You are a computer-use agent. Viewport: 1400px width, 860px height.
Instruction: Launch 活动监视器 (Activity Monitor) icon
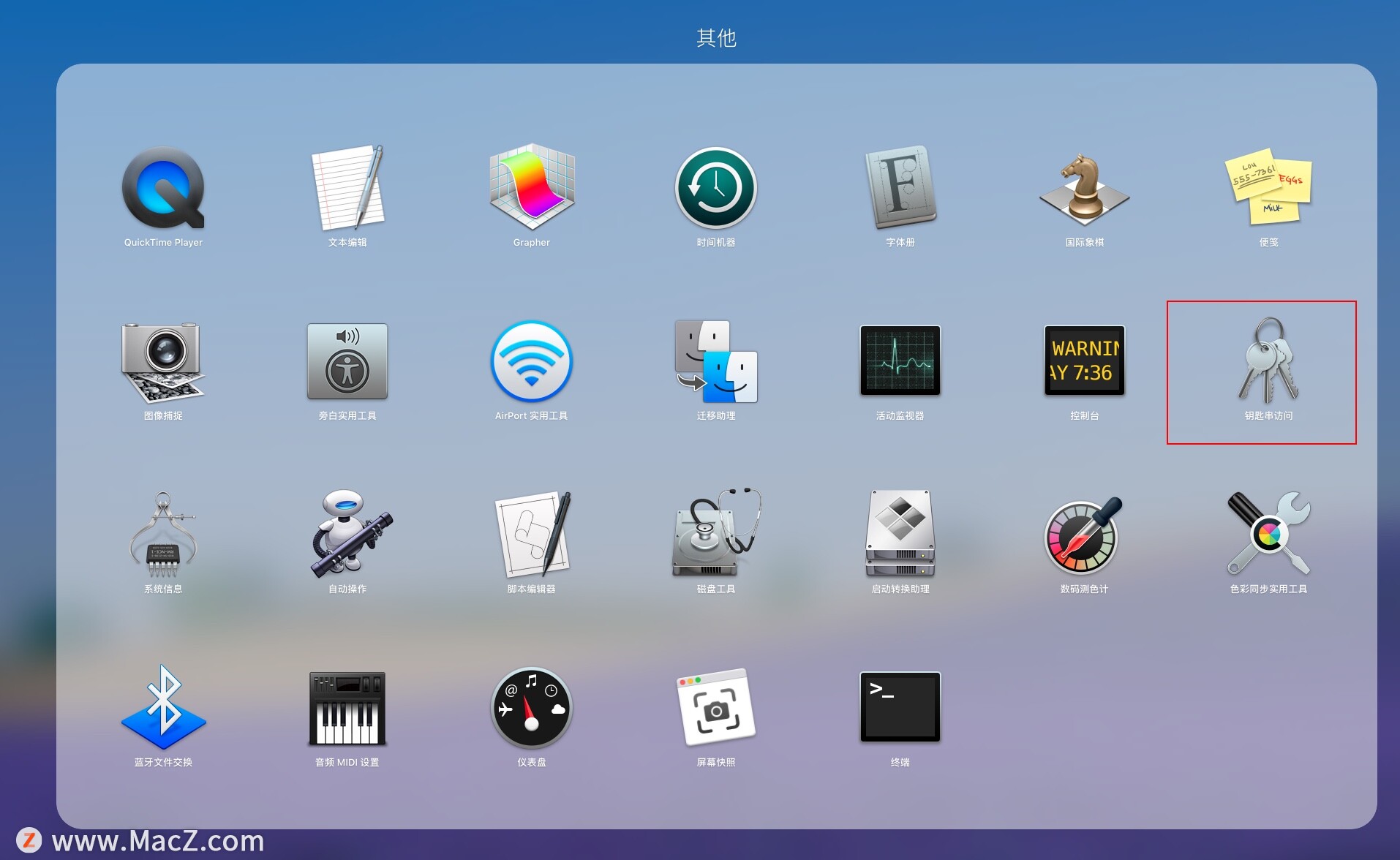tap(900, 361)
